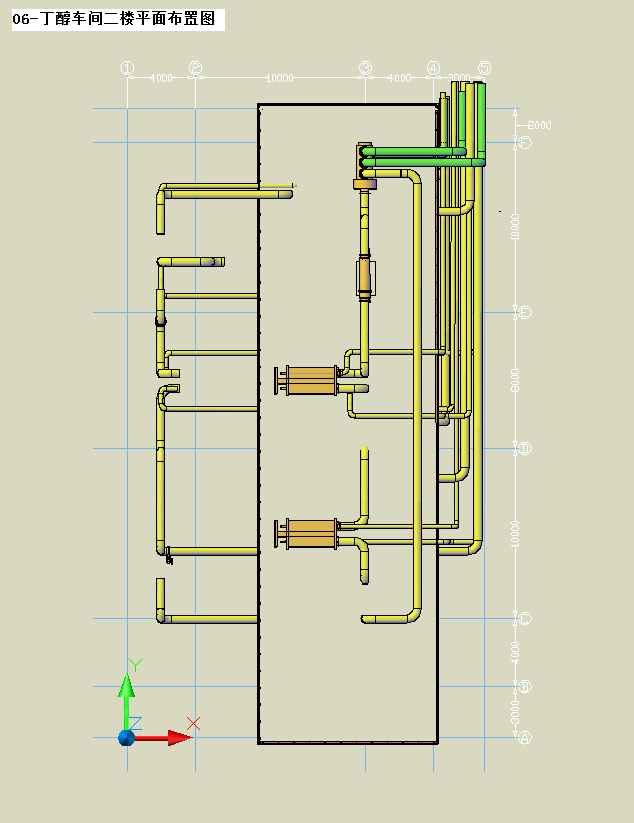Click the blue UCS origin sphere
The image size is (634, 823).
point(126,737)
